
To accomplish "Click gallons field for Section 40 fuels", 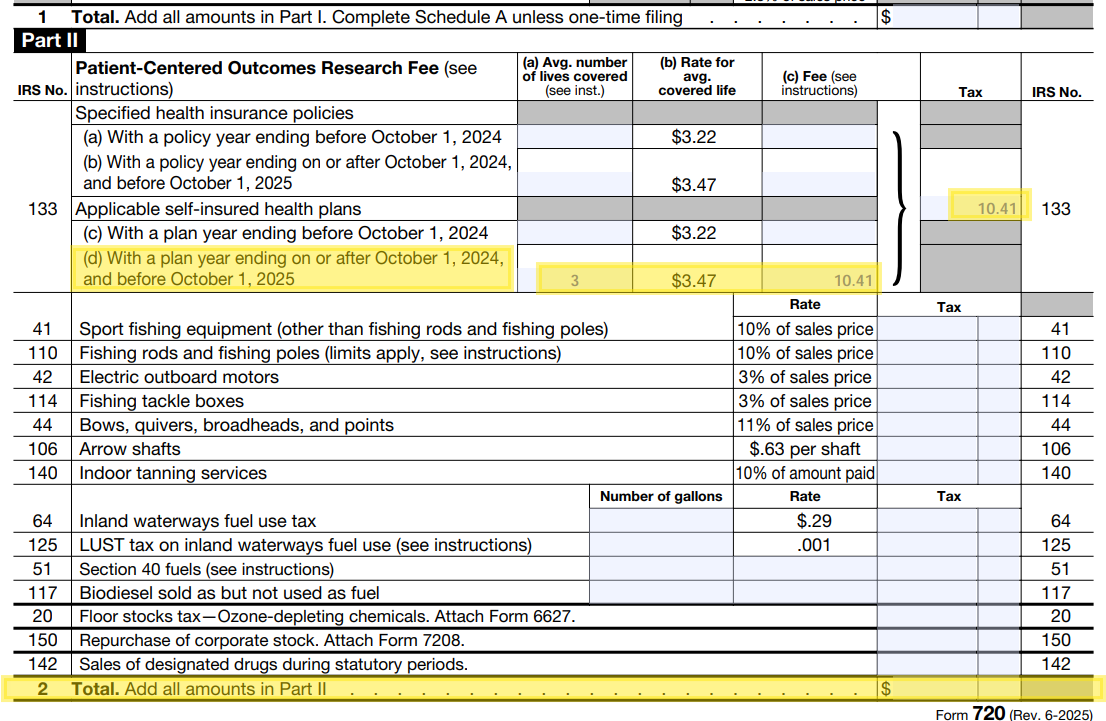I will click(661, 569).
